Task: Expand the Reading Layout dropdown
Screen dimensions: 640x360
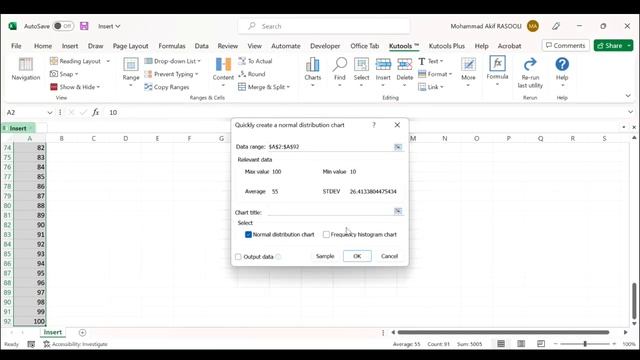Action: (x=108, y=61)
